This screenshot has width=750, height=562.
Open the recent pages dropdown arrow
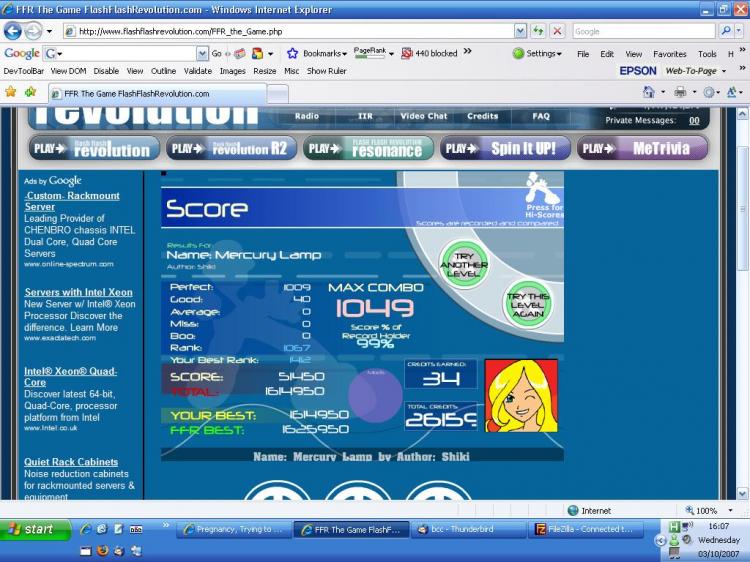tap(49, 32)
